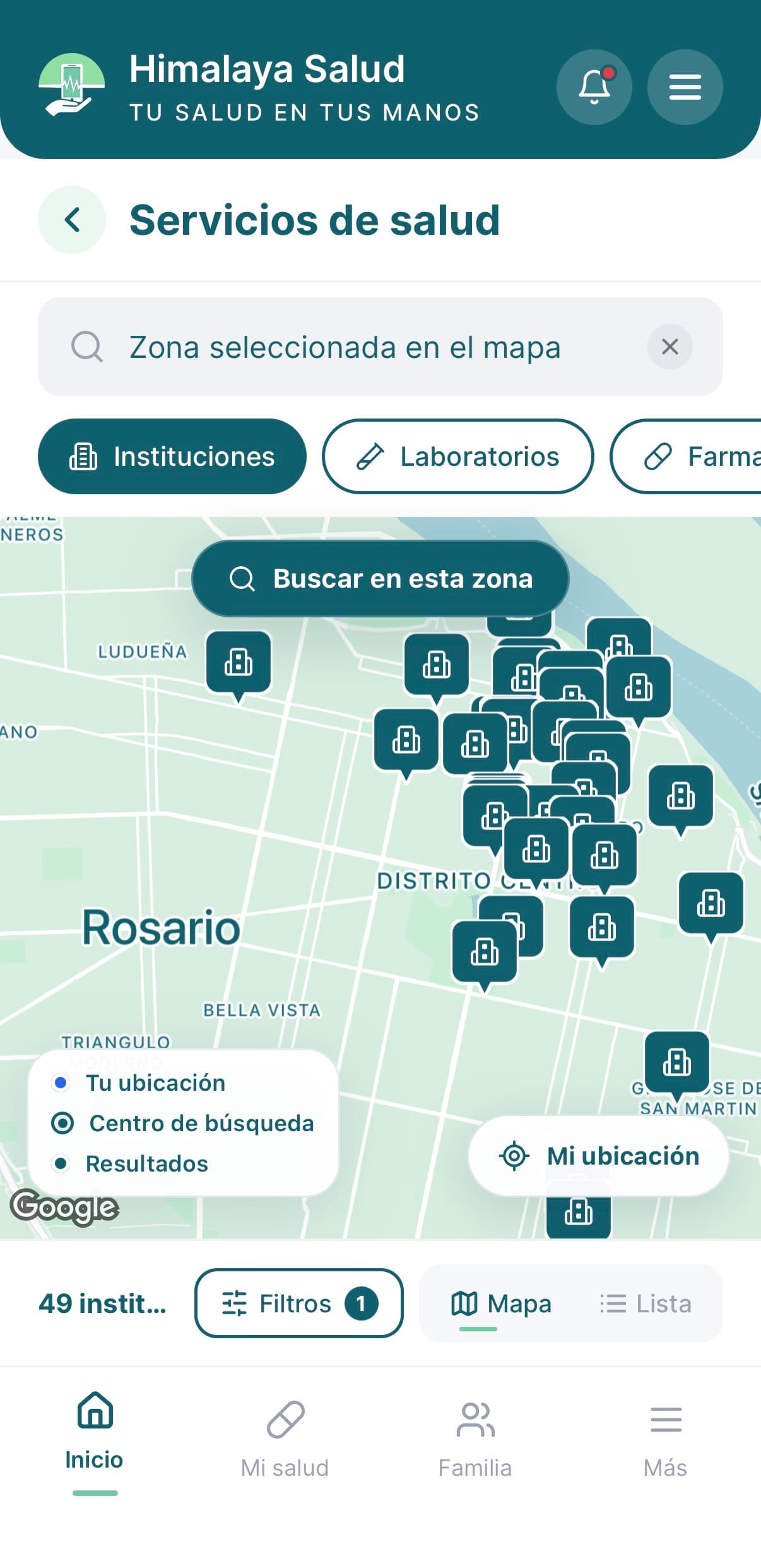
Task: Click 'Servicios de salud' heading
Action: pos(314,220)
